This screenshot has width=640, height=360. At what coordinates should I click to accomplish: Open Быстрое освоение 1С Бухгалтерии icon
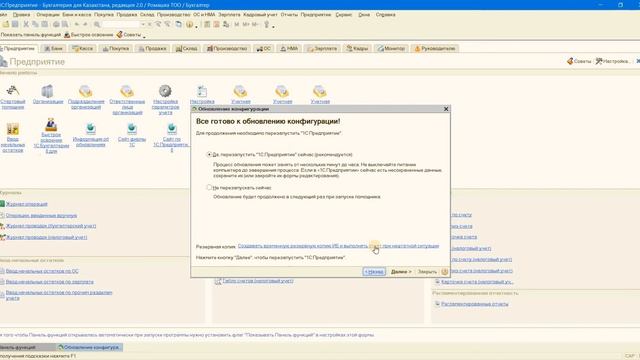coord(51,125)
